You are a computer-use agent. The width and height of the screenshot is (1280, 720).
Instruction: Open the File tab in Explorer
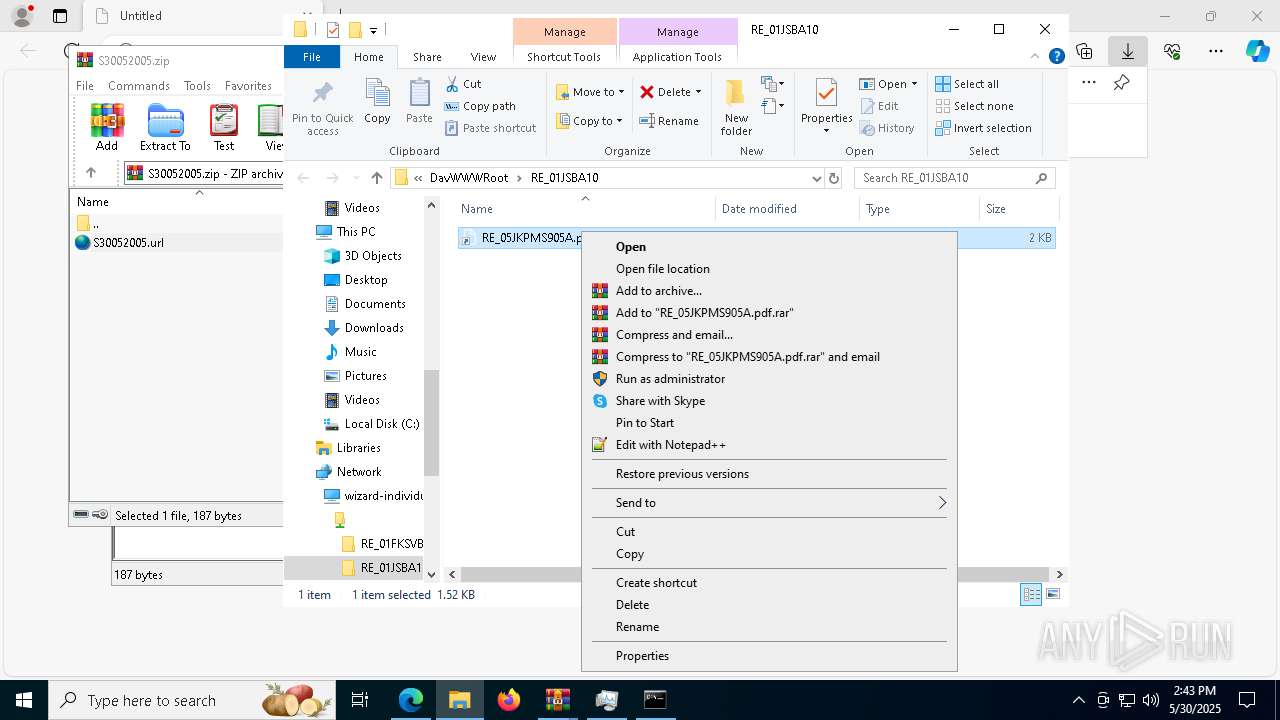click(x=312, y=57)
